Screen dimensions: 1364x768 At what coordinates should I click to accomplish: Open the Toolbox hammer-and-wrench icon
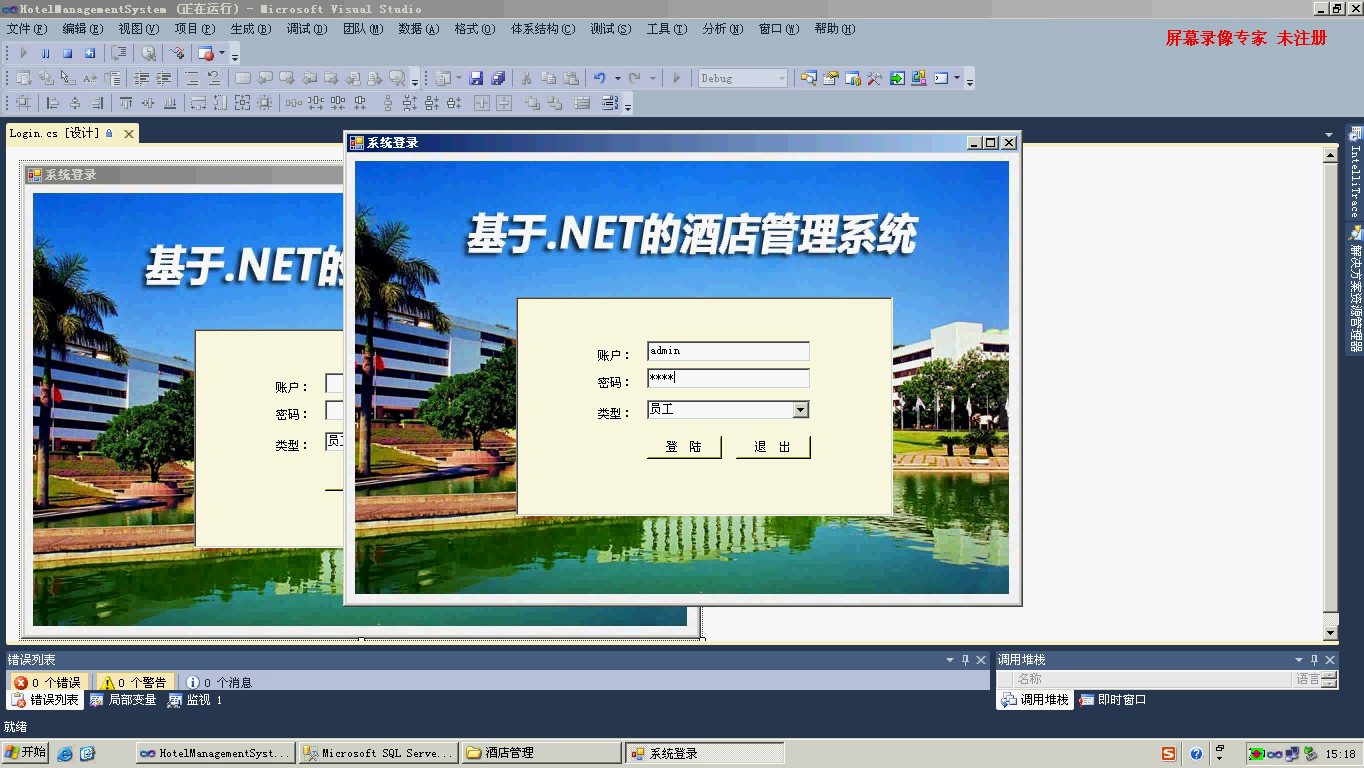[x=875, y=78]
